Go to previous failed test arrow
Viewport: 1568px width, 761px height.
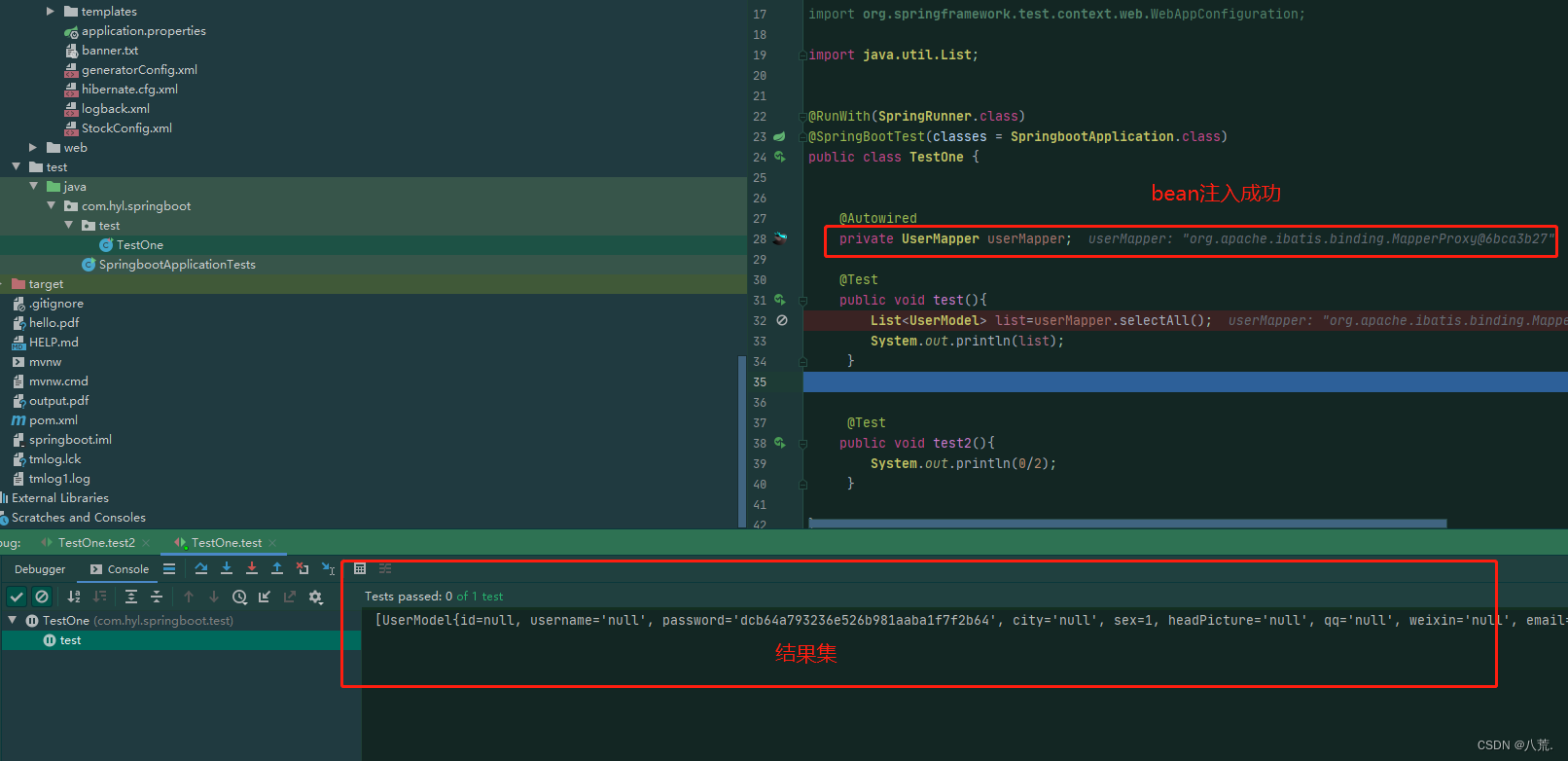(x=189, y=597)
